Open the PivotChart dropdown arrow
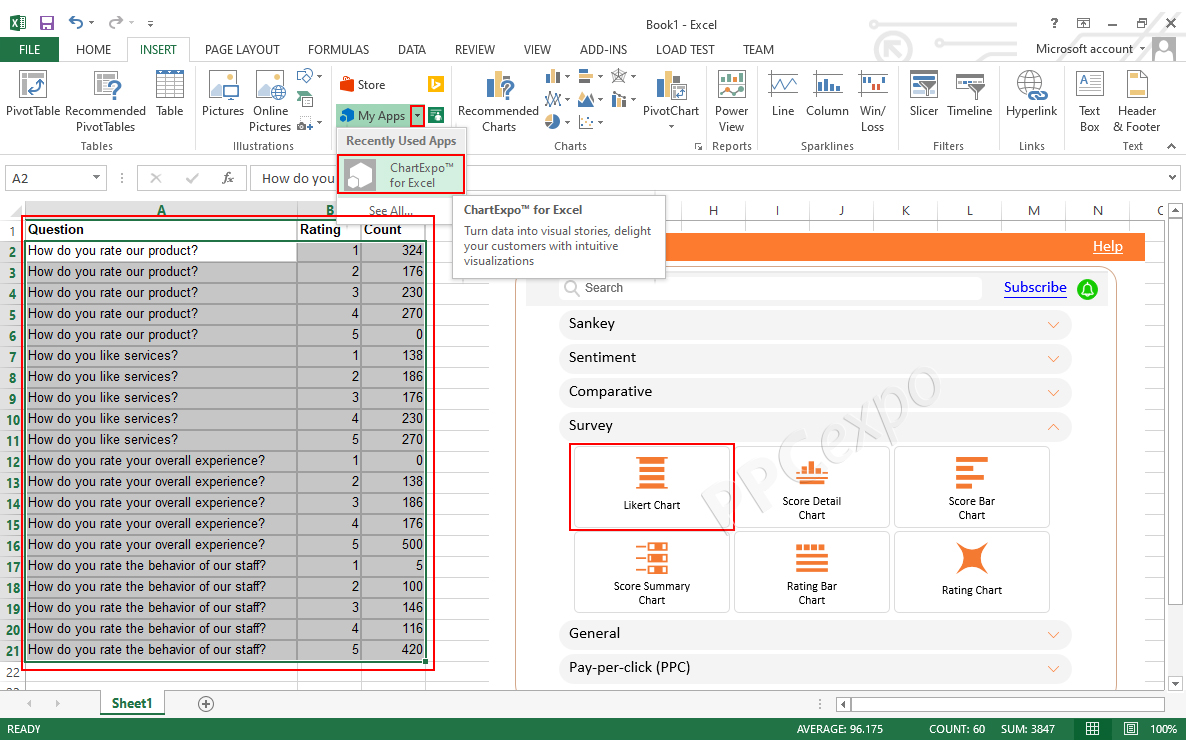This screenshot has width=1186, height=755. click(671, 126)
